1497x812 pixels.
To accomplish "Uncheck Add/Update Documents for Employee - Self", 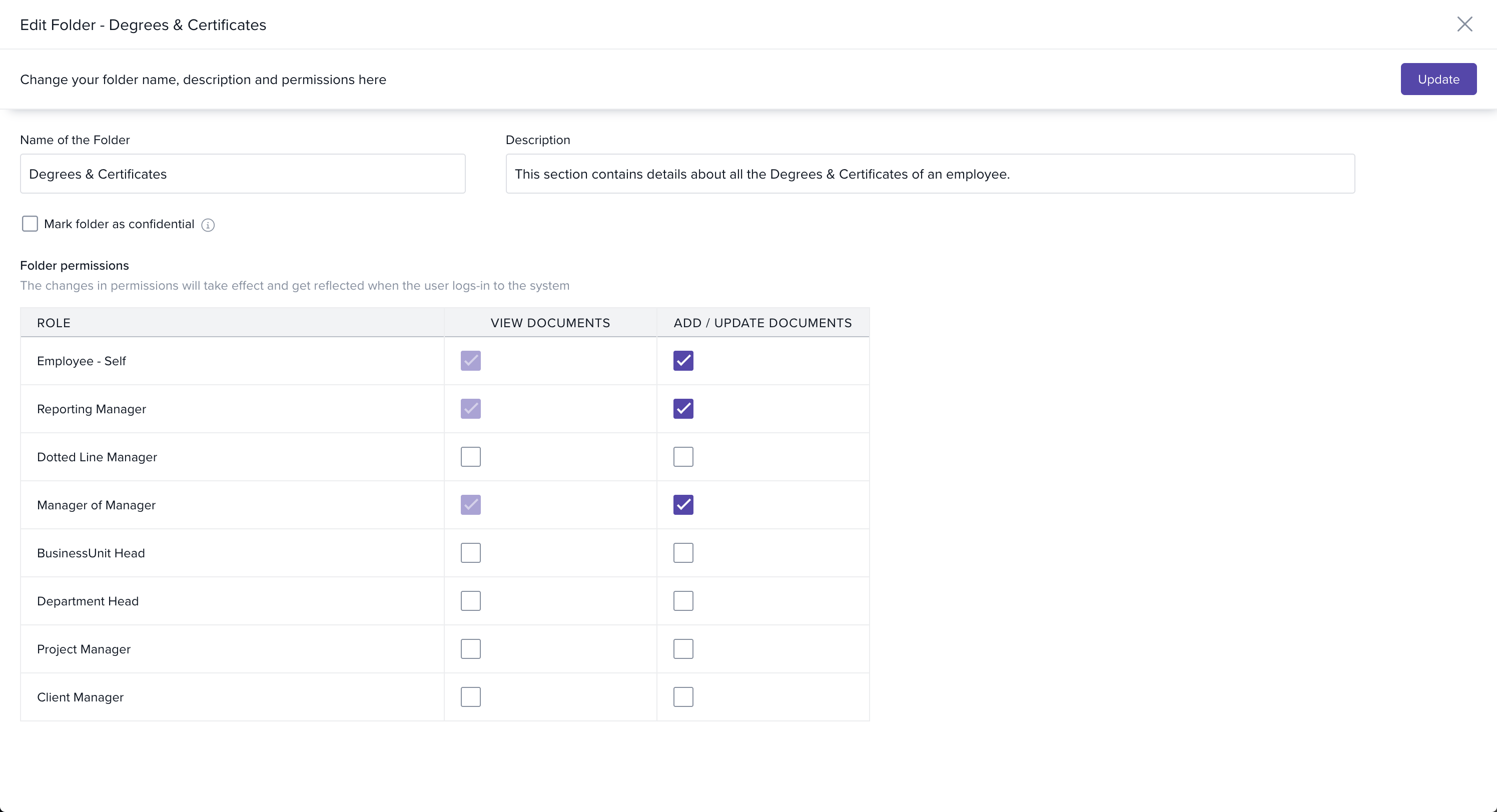I will pyautogui.click(x=683, y=361).
